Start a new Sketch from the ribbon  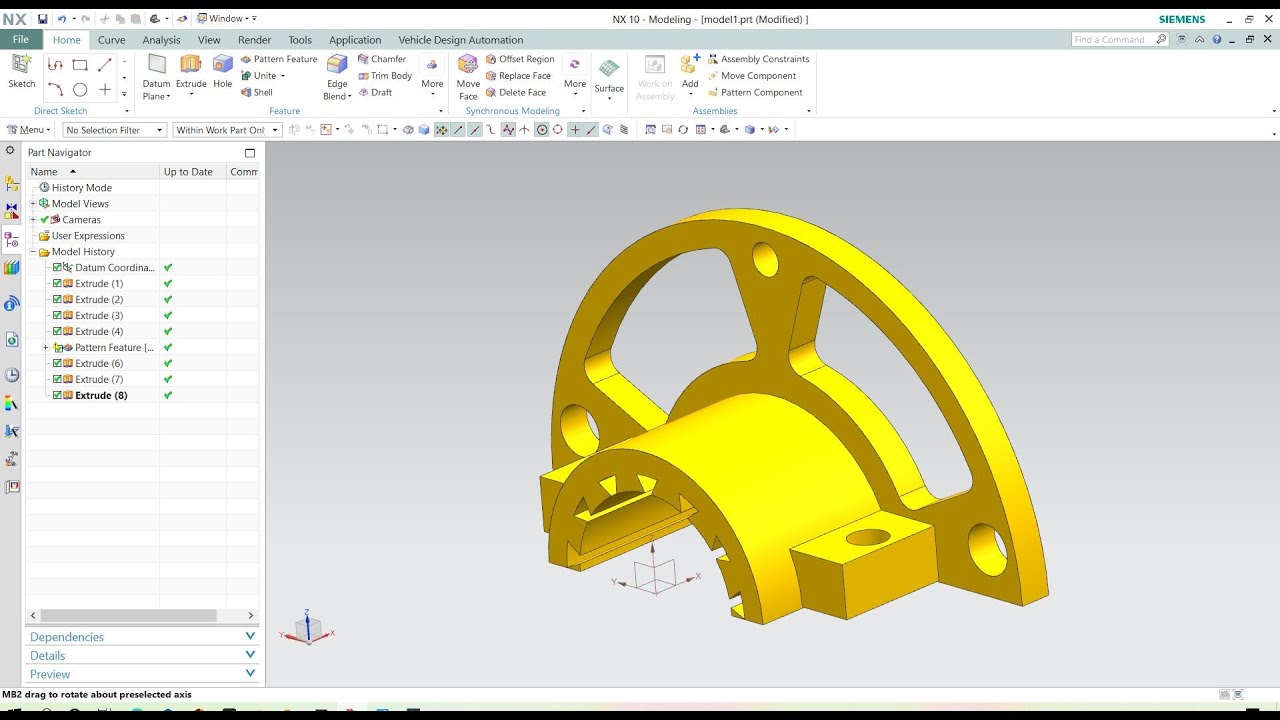[21, 71]
